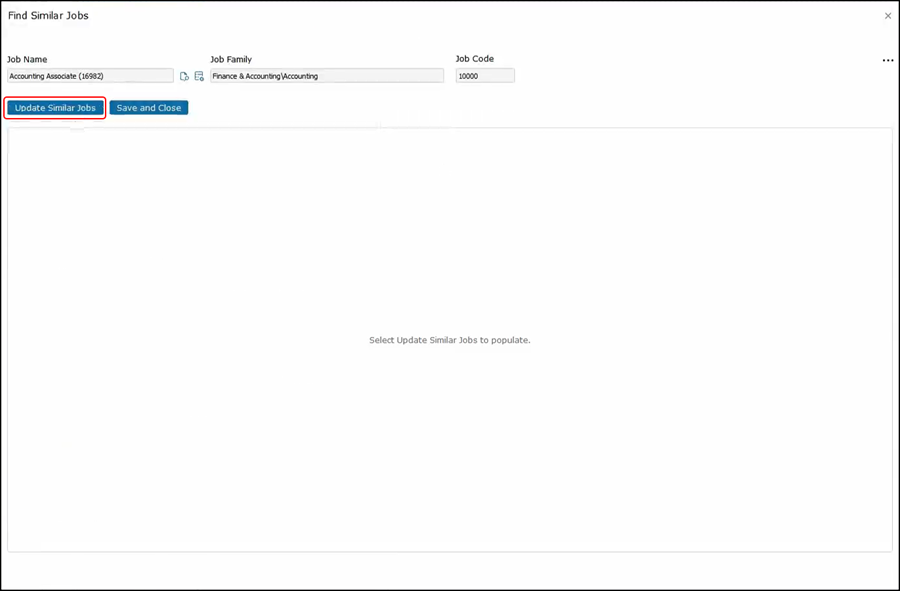This screenshot has width=900, height=591.
Task: Open the job lookup icon beside Job Name
Action: pyautogui.click(x=184, y=76)
